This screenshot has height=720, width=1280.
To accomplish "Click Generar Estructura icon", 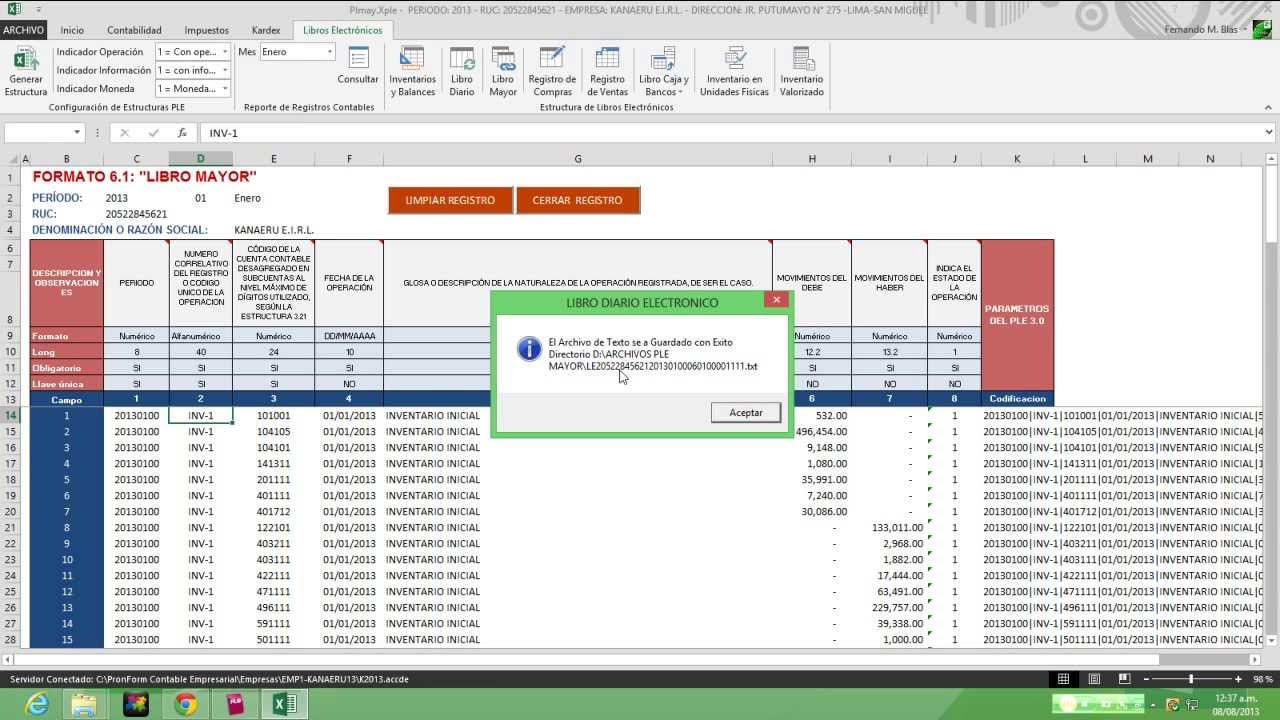I will click(26, 71).
